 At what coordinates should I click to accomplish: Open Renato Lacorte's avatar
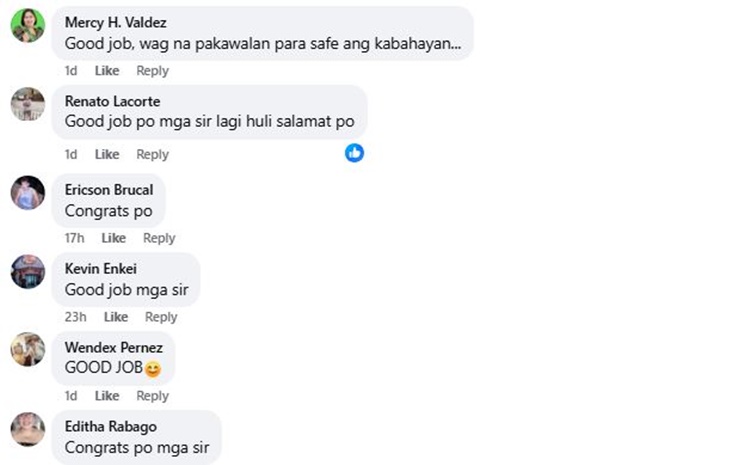(x=28, y=104)
